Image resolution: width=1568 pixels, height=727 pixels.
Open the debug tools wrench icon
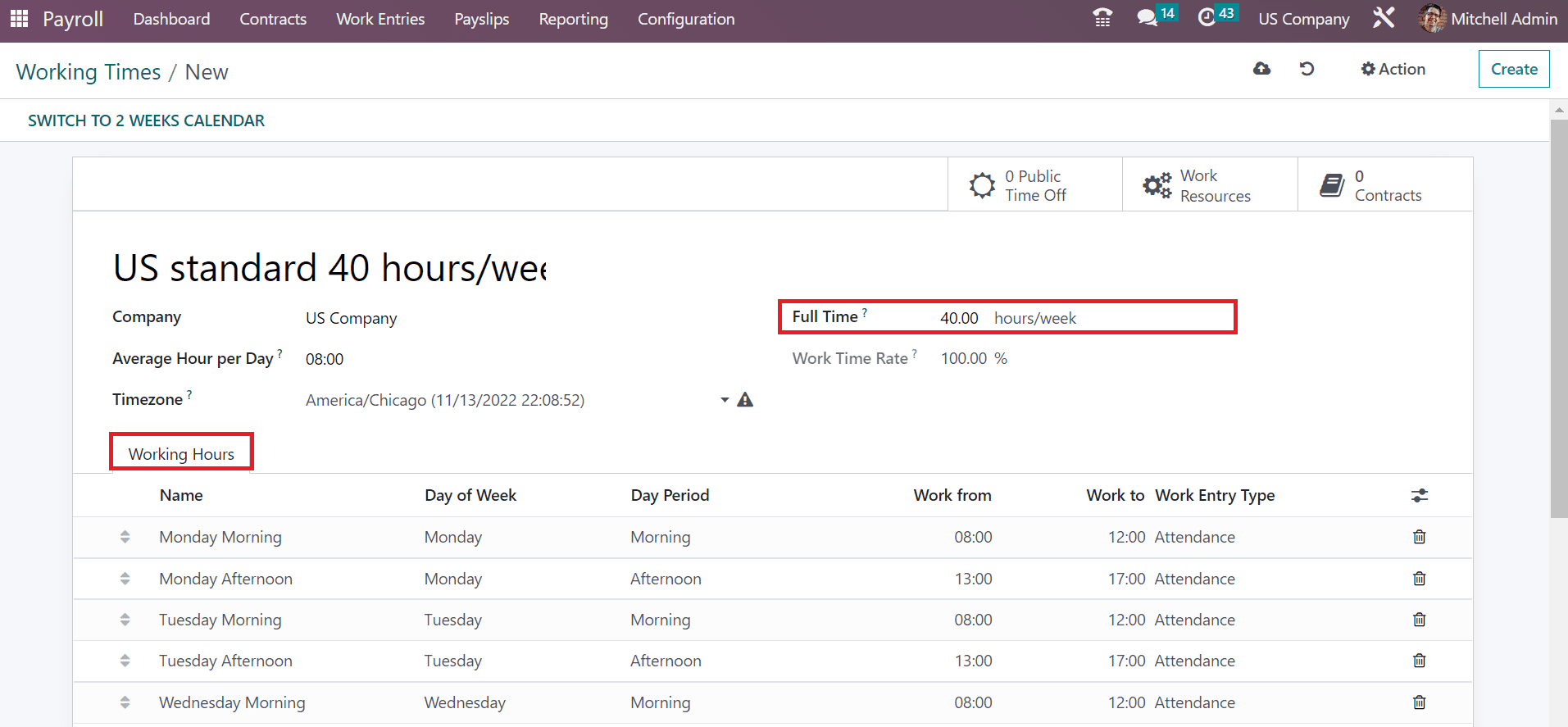click(x=1384, y=18)
